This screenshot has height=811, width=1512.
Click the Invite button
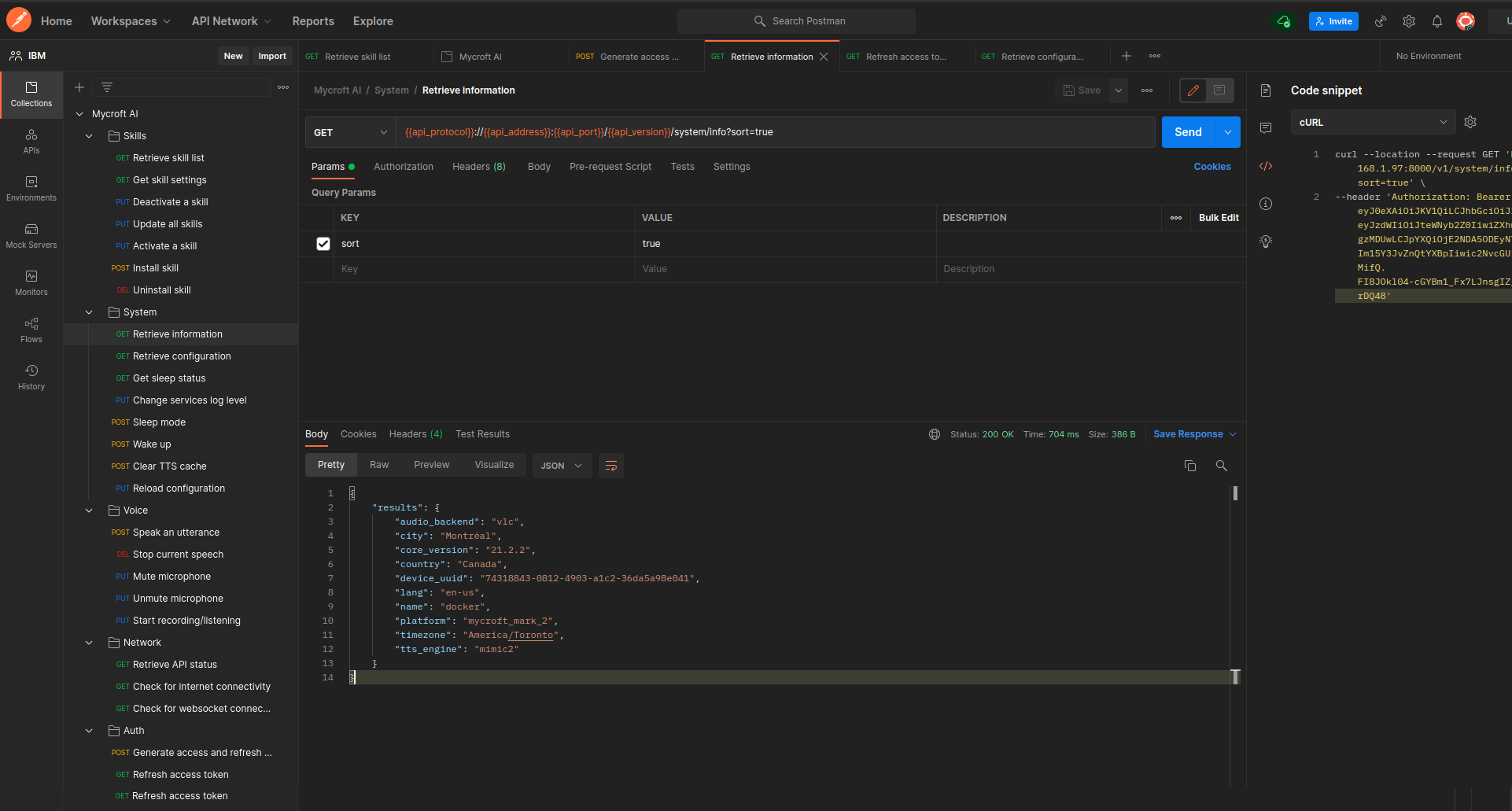pyautogui.click(x=1333, y=21)
